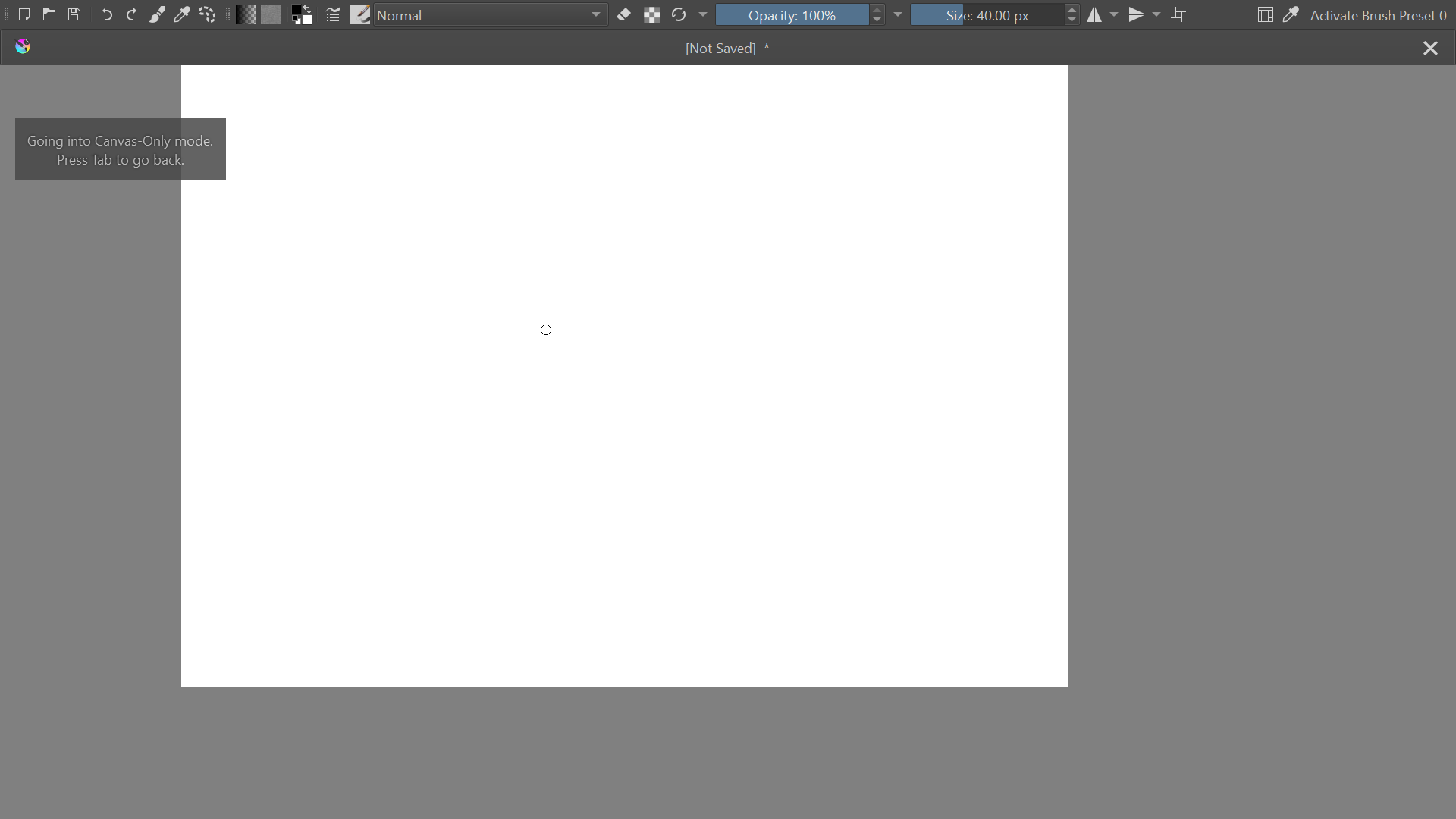
Task: Select the contiguous selection tool icon
Action: (207, 15)
